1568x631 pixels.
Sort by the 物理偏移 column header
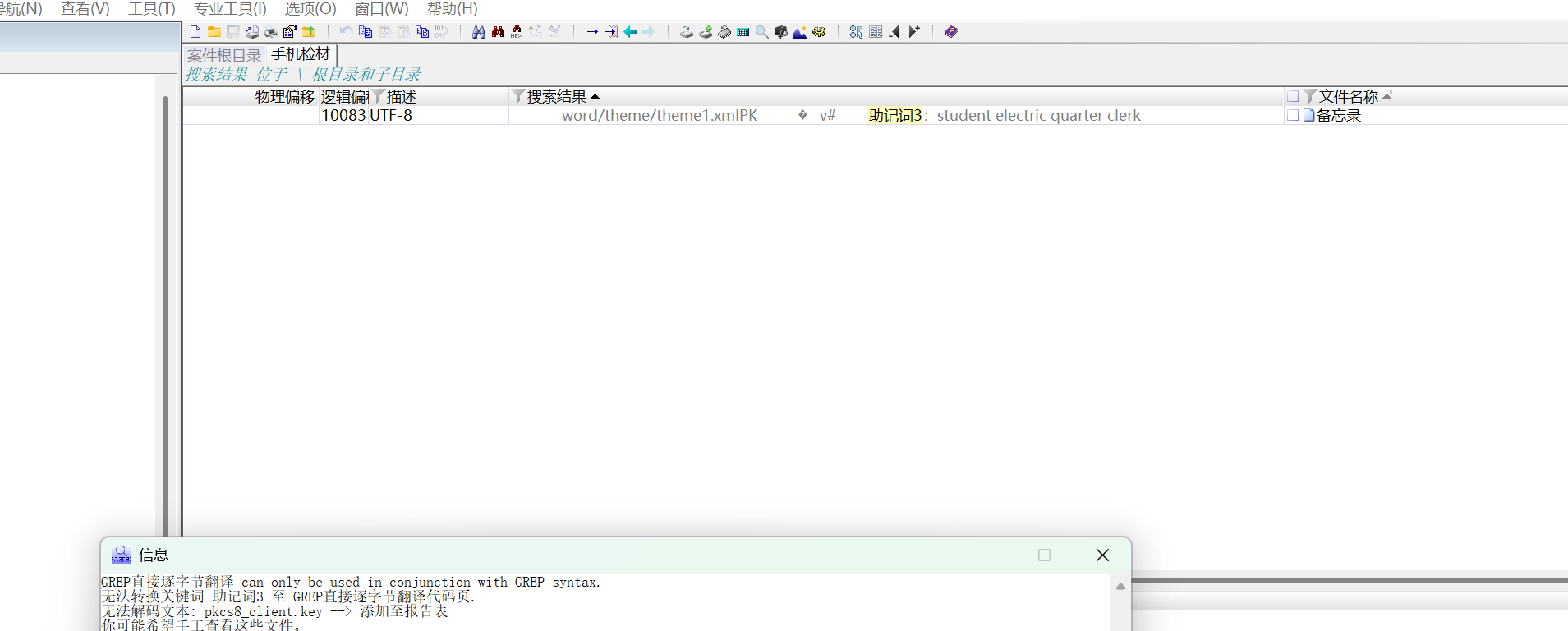click(284, 97)
